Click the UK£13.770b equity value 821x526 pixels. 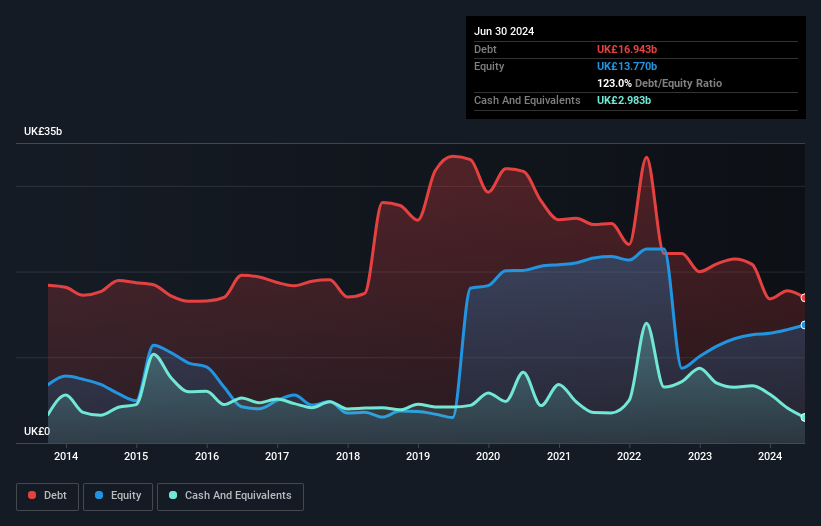[627, 66]
